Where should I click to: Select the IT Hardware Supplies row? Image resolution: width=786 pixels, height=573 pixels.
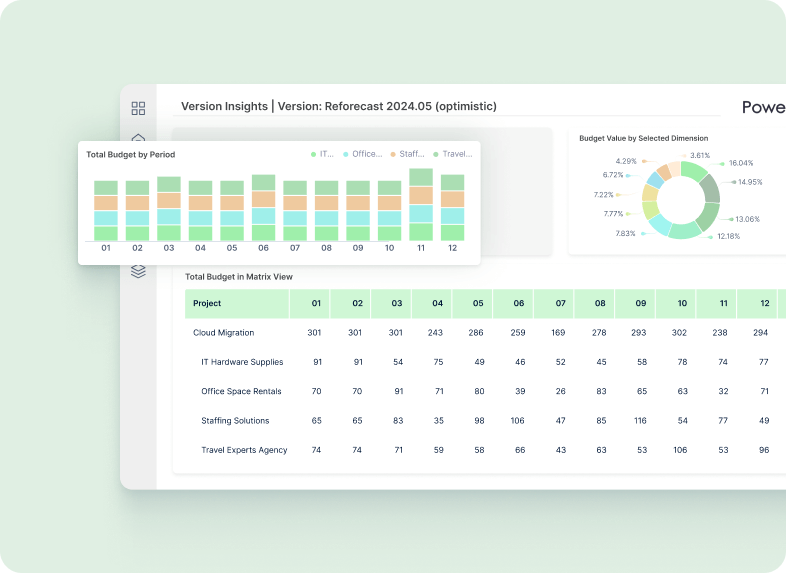tap(242, 362)
